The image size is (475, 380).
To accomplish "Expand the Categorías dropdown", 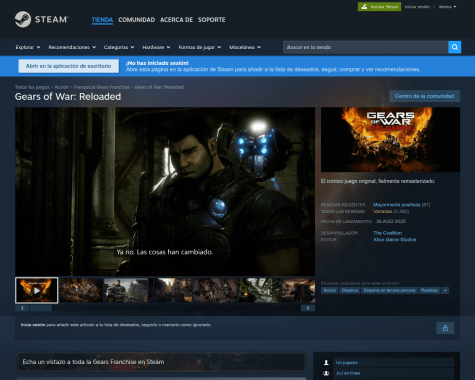I will pyautogui.click(x=119, y=47).
